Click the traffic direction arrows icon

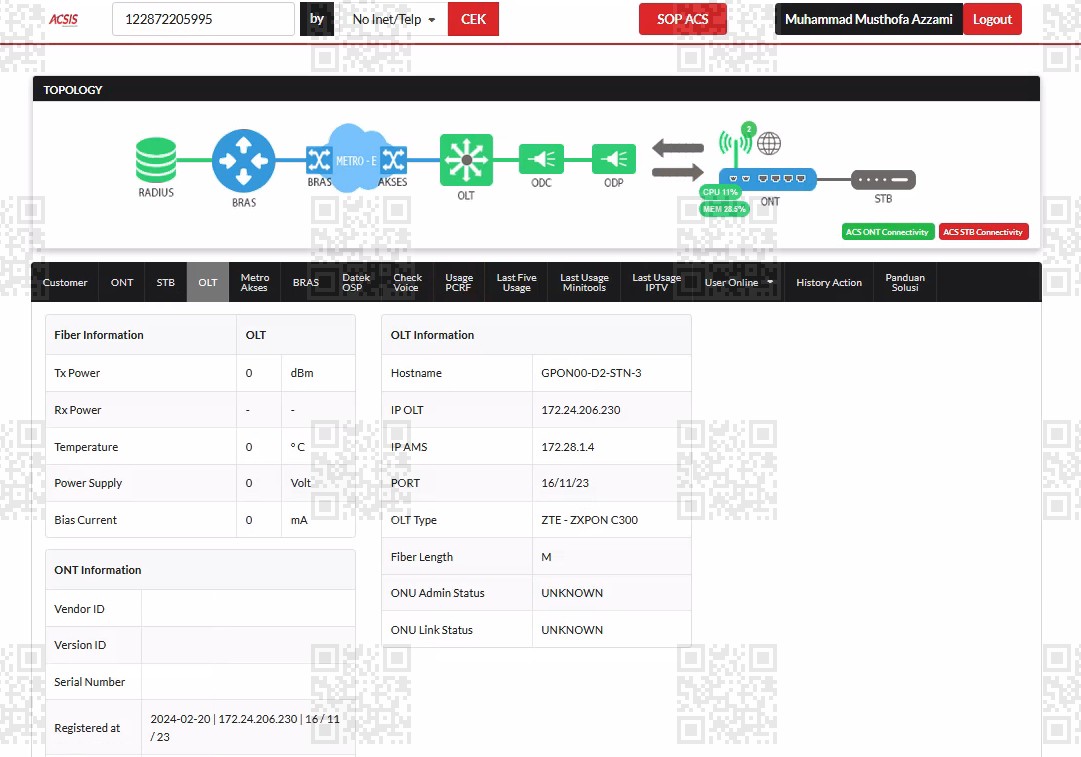tap(678, 159)
